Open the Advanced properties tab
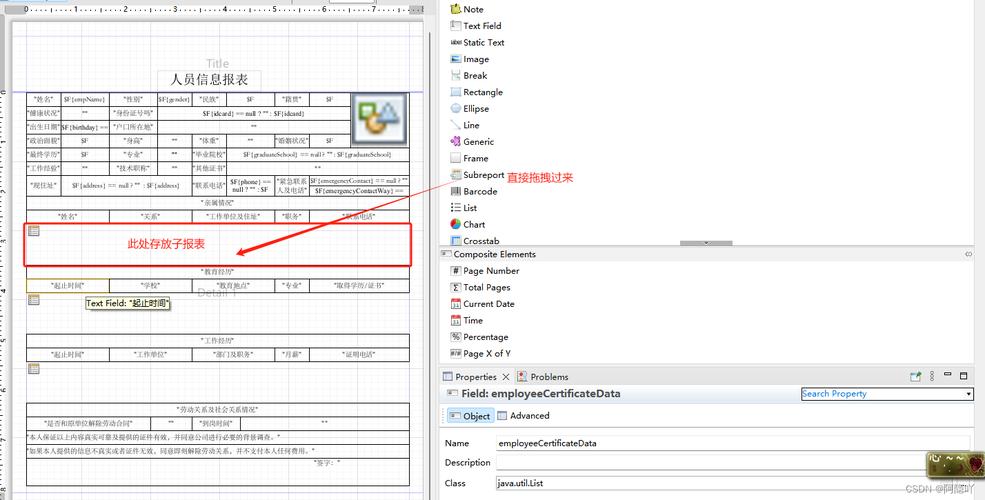This screenshot has height=500, width=985. 529,416
